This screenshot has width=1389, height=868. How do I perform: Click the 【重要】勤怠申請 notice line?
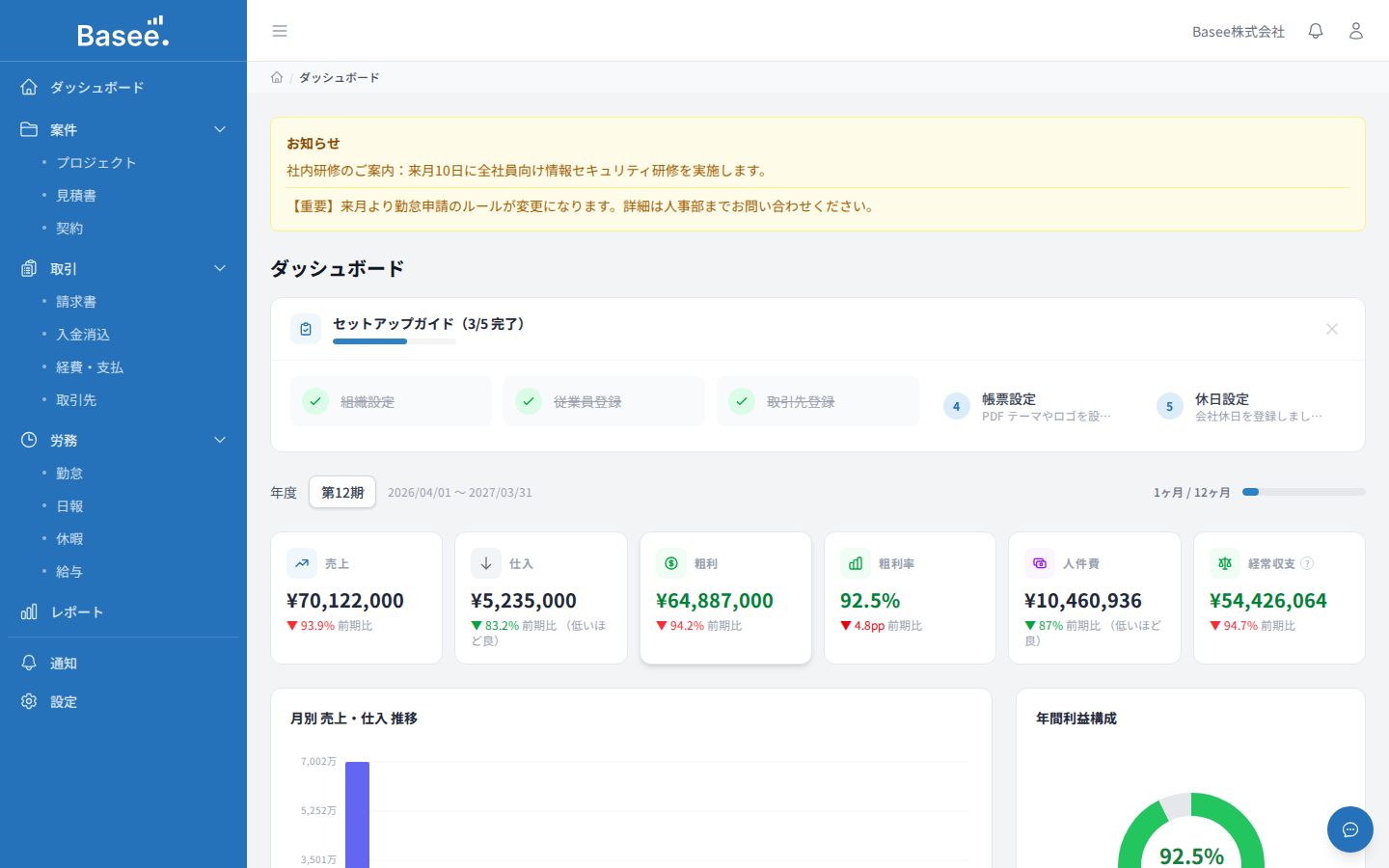[x=582, y=206]
